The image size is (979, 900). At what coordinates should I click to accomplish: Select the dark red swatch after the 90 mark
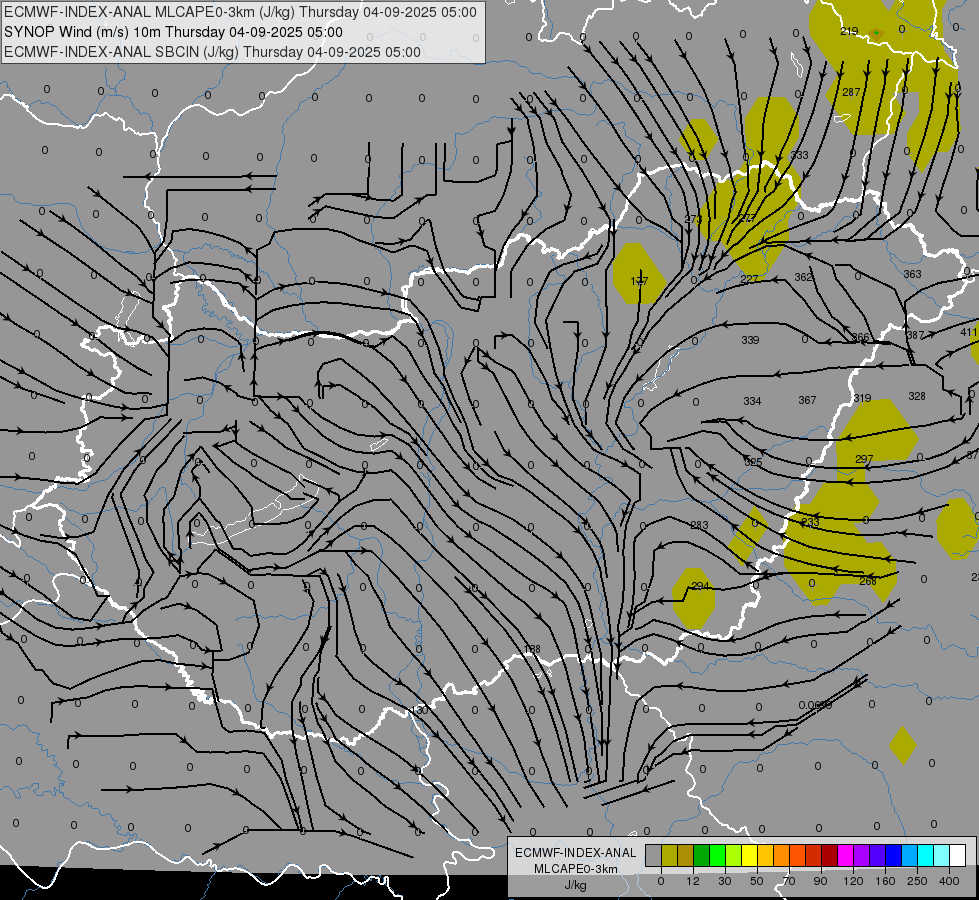pos(830,856)
